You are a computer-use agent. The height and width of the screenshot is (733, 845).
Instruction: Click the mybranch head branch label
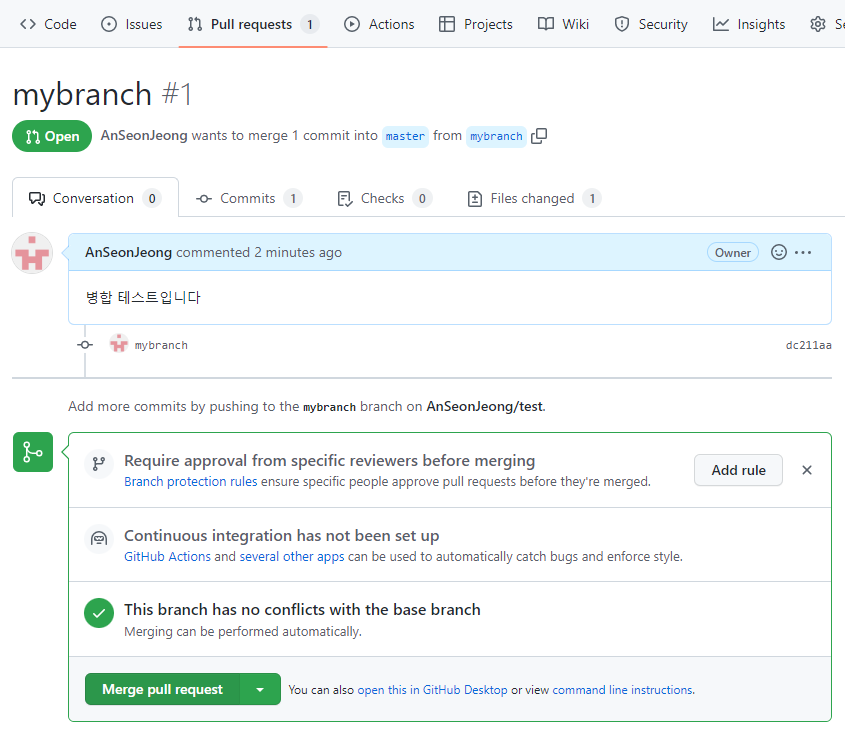tap(496, 136)
